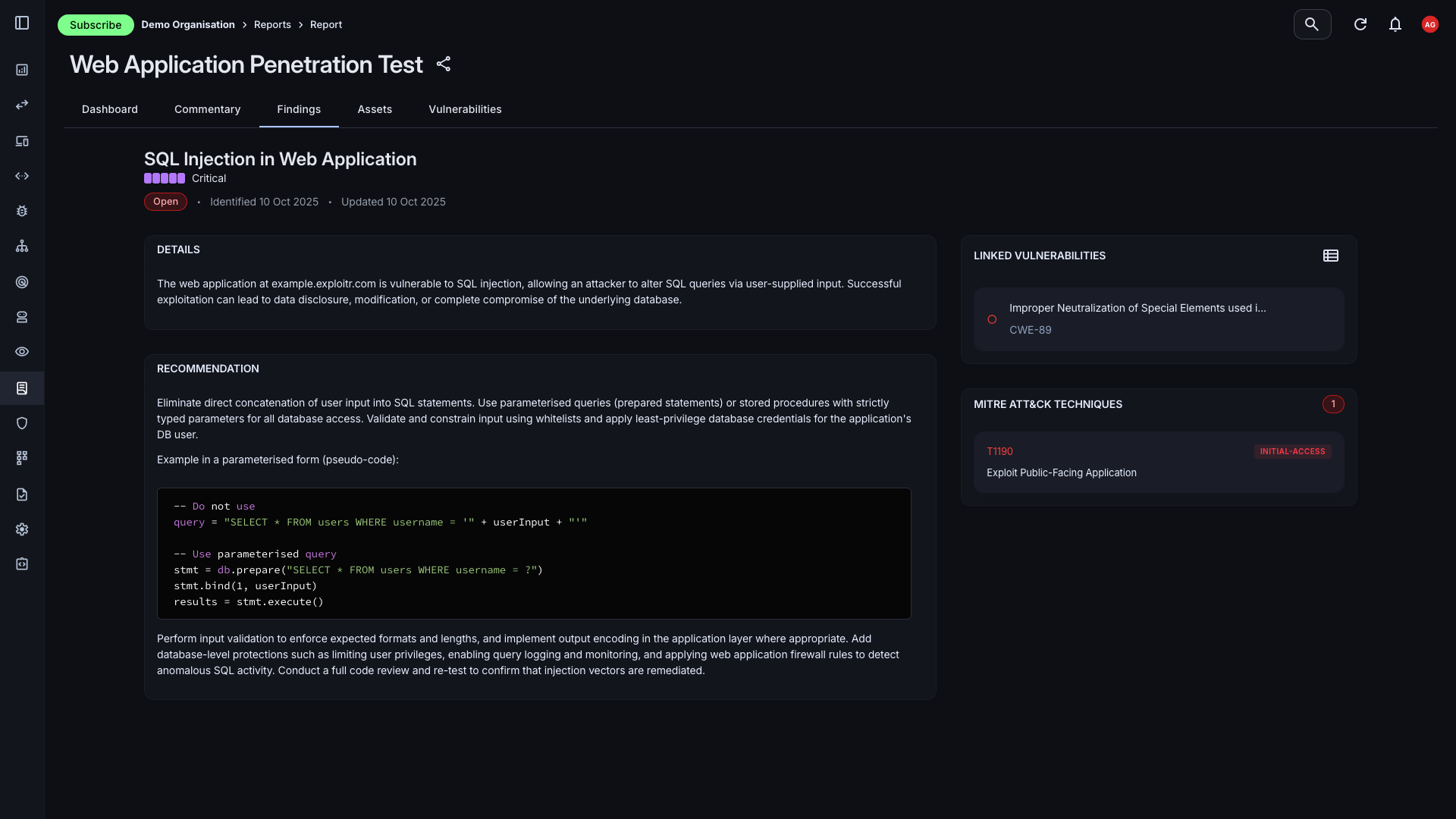The width and height of the screenshot is (1456, 819).
Task: Click the status circle next to CWE-89 vulnerability
Action: coord(992,319)
